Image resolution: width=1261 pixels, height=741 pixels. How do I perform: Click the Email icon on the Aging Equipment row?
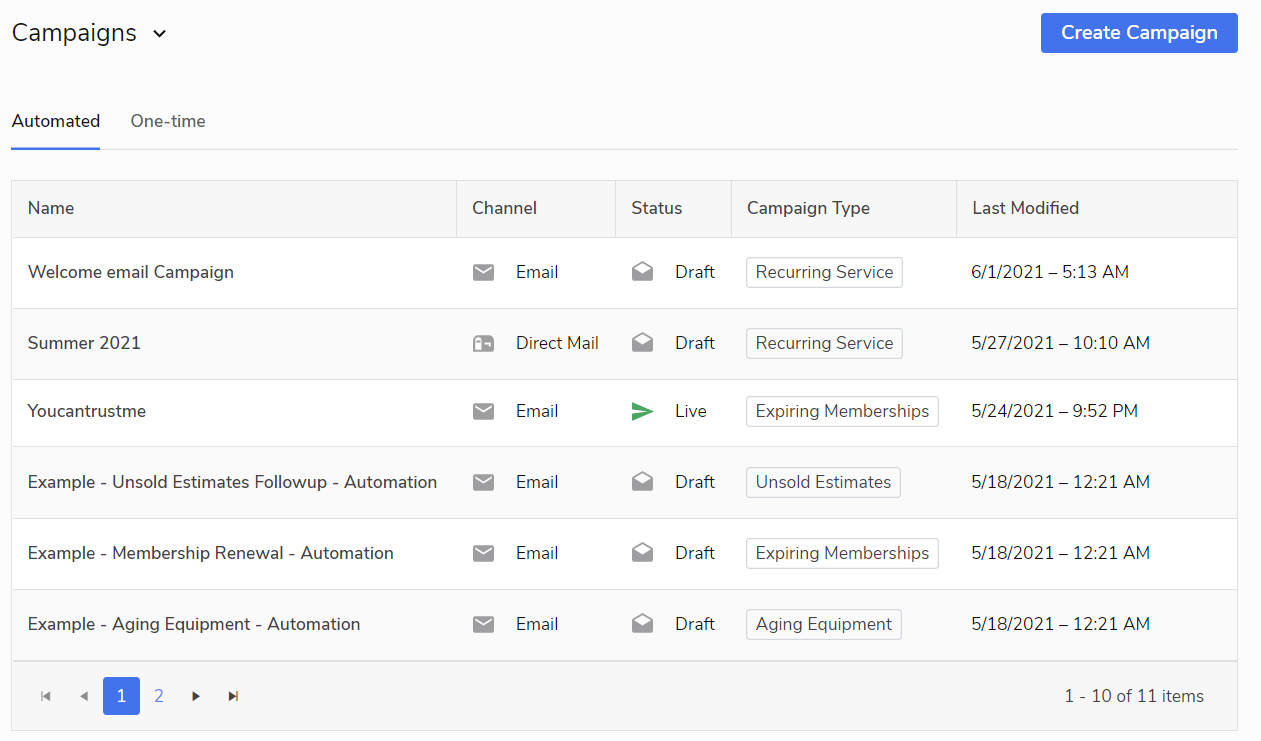pyautogui.click(x=484, y=624)
